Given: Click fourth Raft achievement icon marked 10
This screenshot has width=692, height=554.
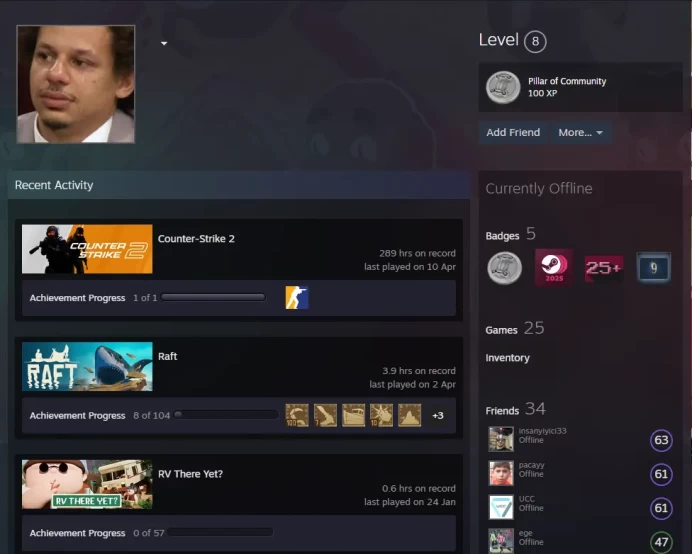Looking at the screenshot, I should coord(381,415).
